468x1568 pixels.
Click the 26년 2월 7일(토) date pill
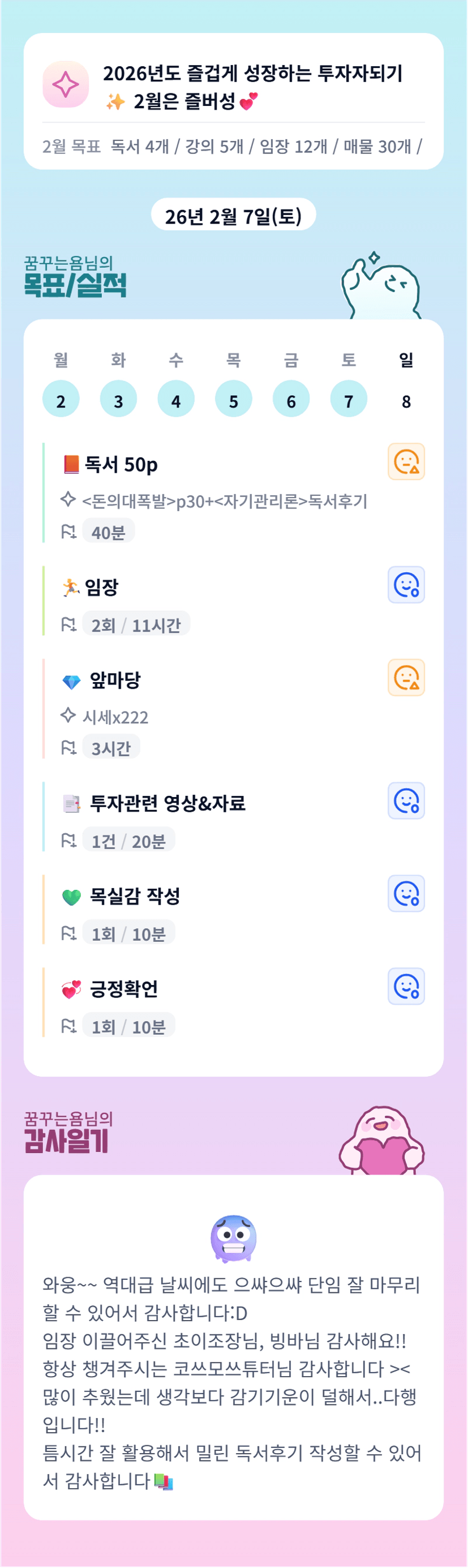click(x=233, y=216)
